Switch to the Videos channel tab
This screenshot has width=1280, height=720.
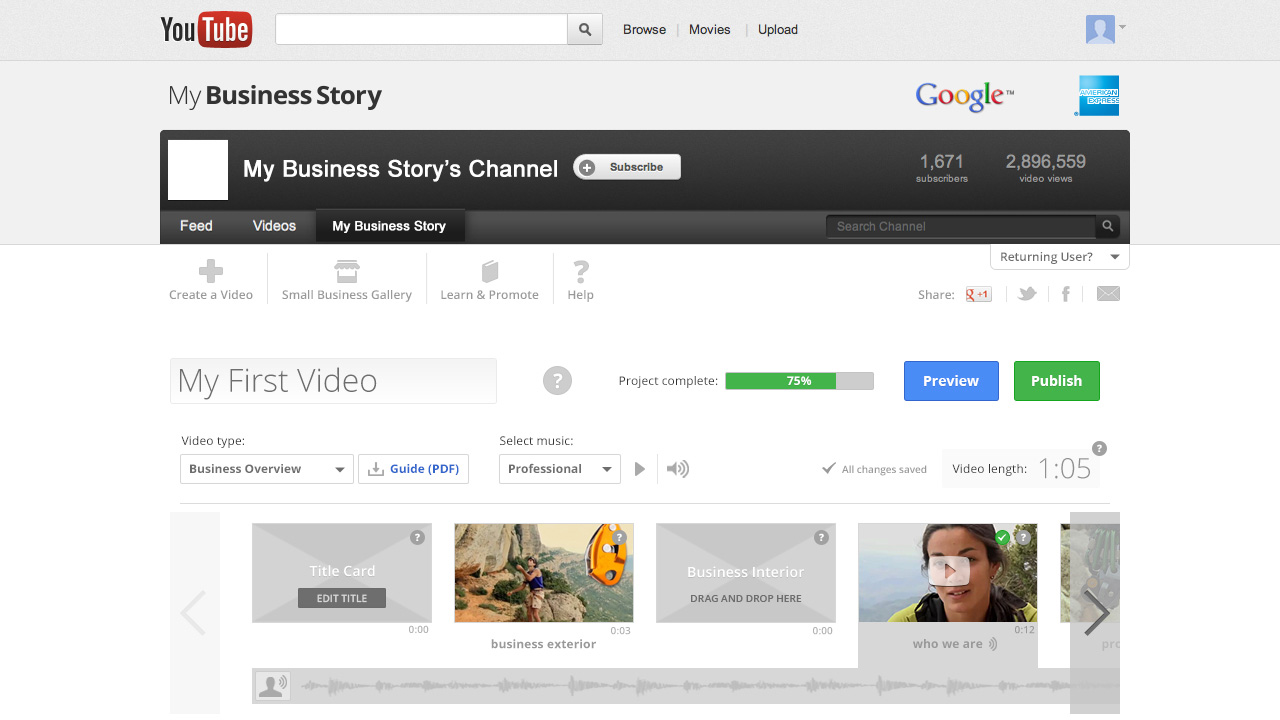pyautogui.click(x=274, y=226)
